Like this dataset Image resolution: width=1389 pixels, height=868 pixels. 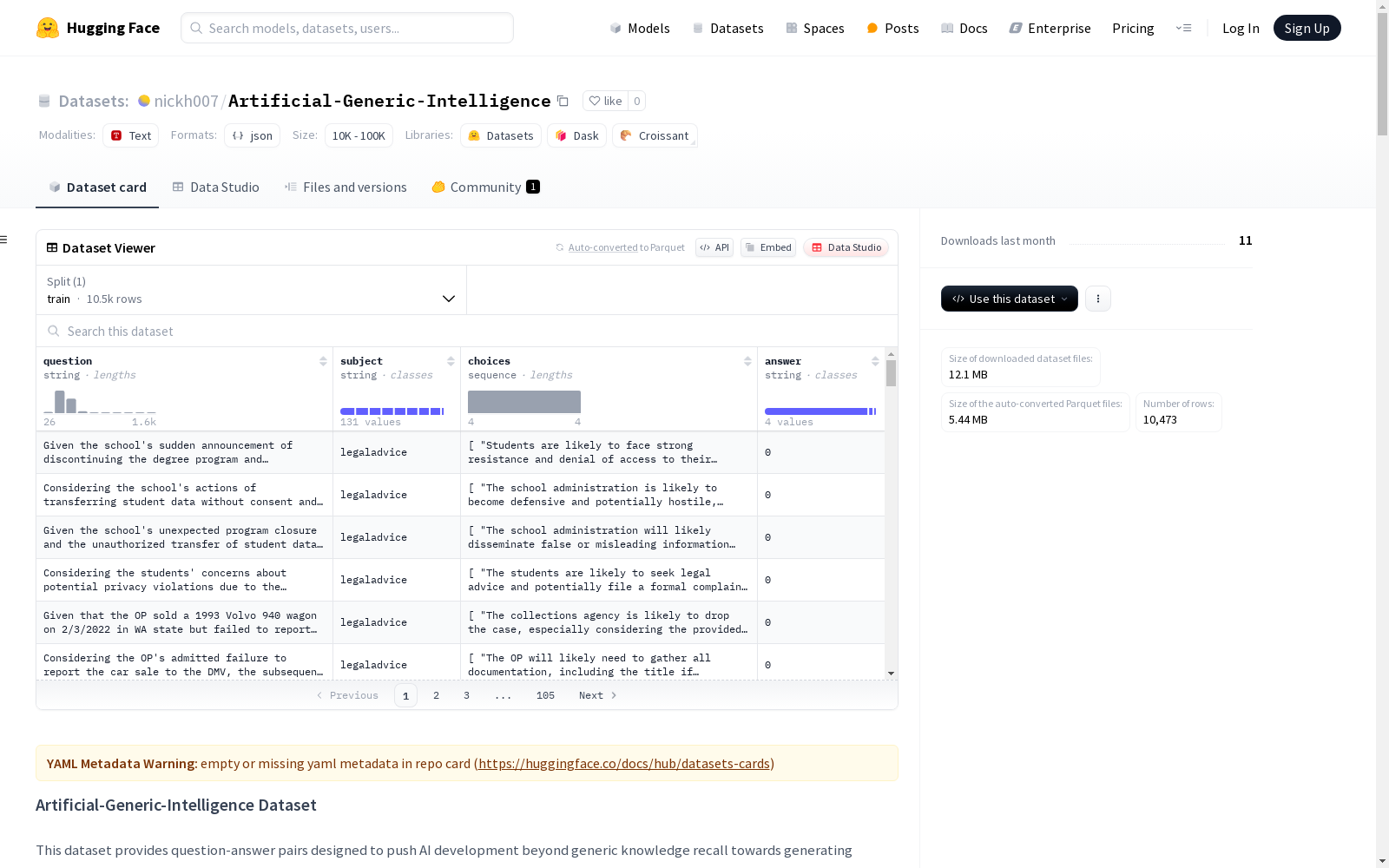click(605, 101)
